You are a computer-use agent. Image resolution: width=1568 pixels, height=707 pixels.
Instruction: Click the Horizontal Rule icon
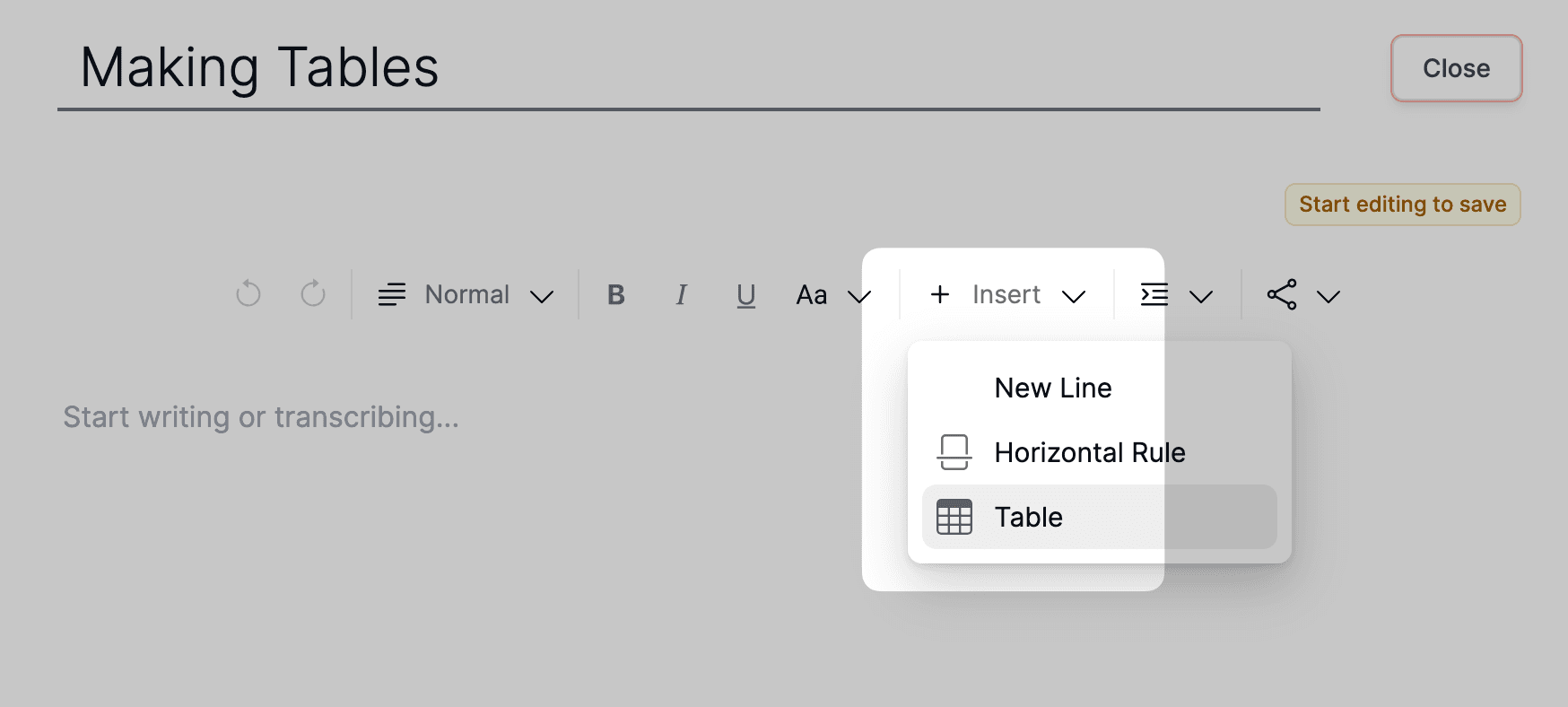(x=954, y=452)
